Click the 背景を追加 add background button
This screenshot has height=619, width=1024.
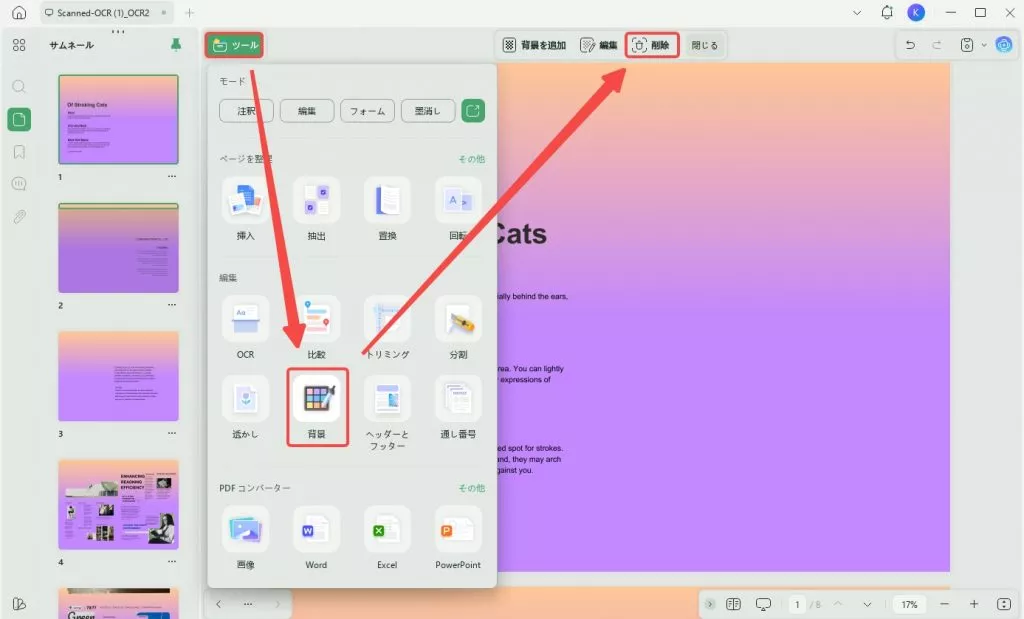[x=535, y=45]
